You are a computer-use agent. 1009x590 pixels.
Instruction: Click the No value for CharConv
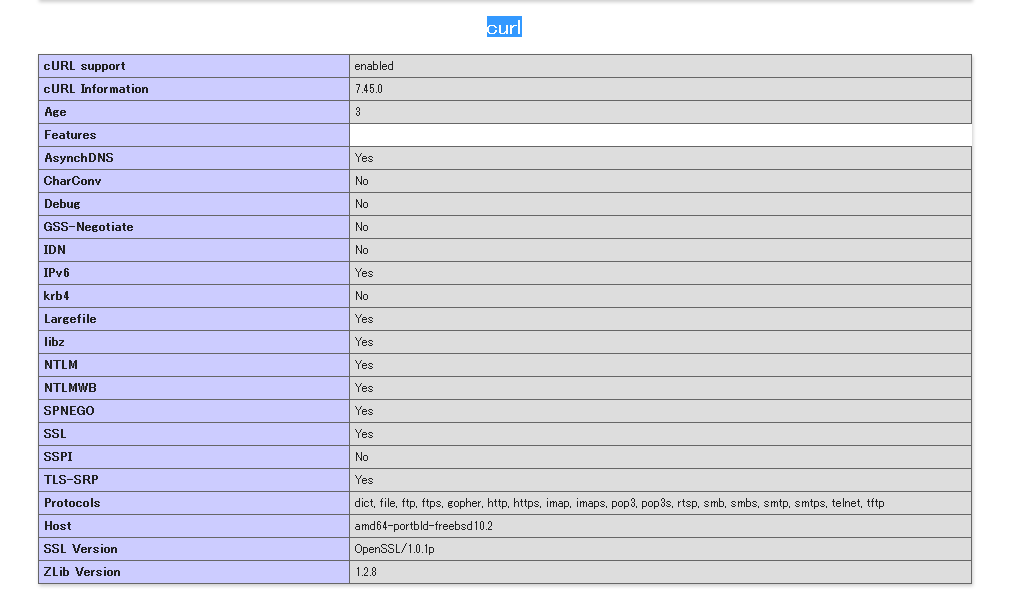pos(362,181)
